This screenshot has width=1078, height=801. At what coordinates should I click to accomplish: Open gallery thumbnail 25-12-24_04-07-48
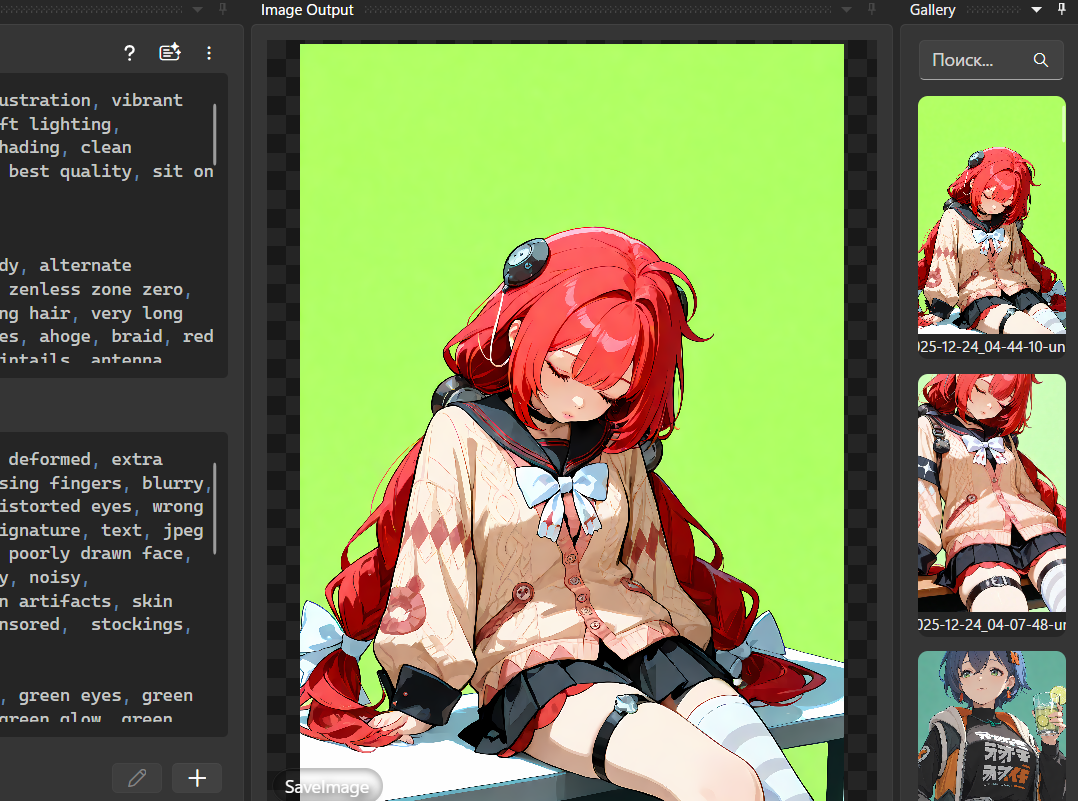[x=991, y=493]
